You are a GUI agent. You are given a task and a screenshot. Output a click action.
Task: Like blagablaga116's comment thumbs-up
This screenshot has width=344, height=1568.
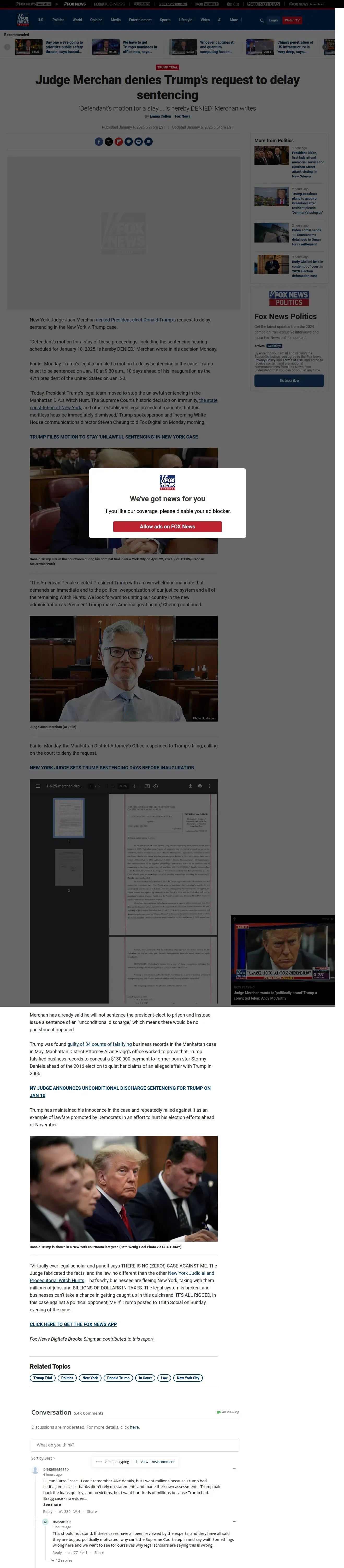(x=61, y=1511)
